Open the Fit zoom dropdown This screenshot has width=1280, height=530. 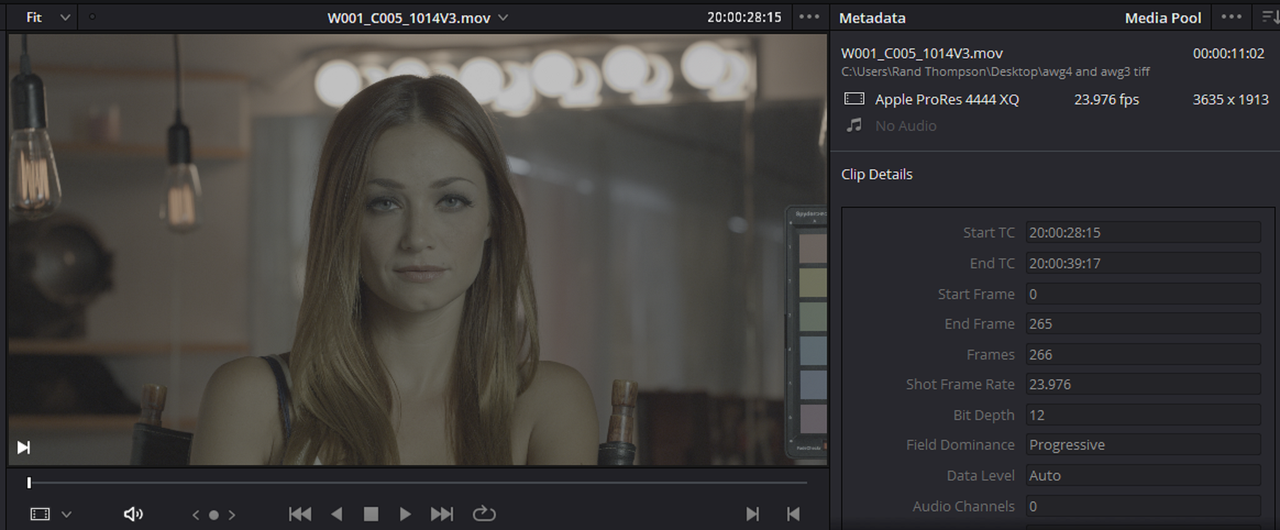pyautogui.click(x=48, y=17)
